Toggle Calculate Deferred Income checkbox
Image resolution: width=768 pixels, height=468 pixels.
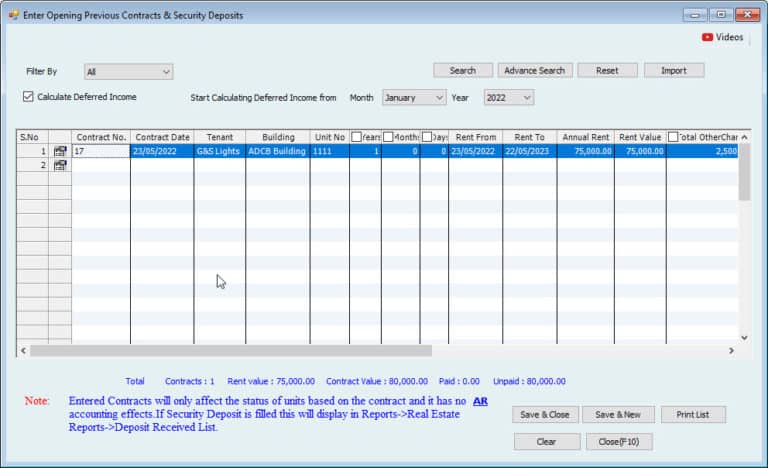click(28, 97)
